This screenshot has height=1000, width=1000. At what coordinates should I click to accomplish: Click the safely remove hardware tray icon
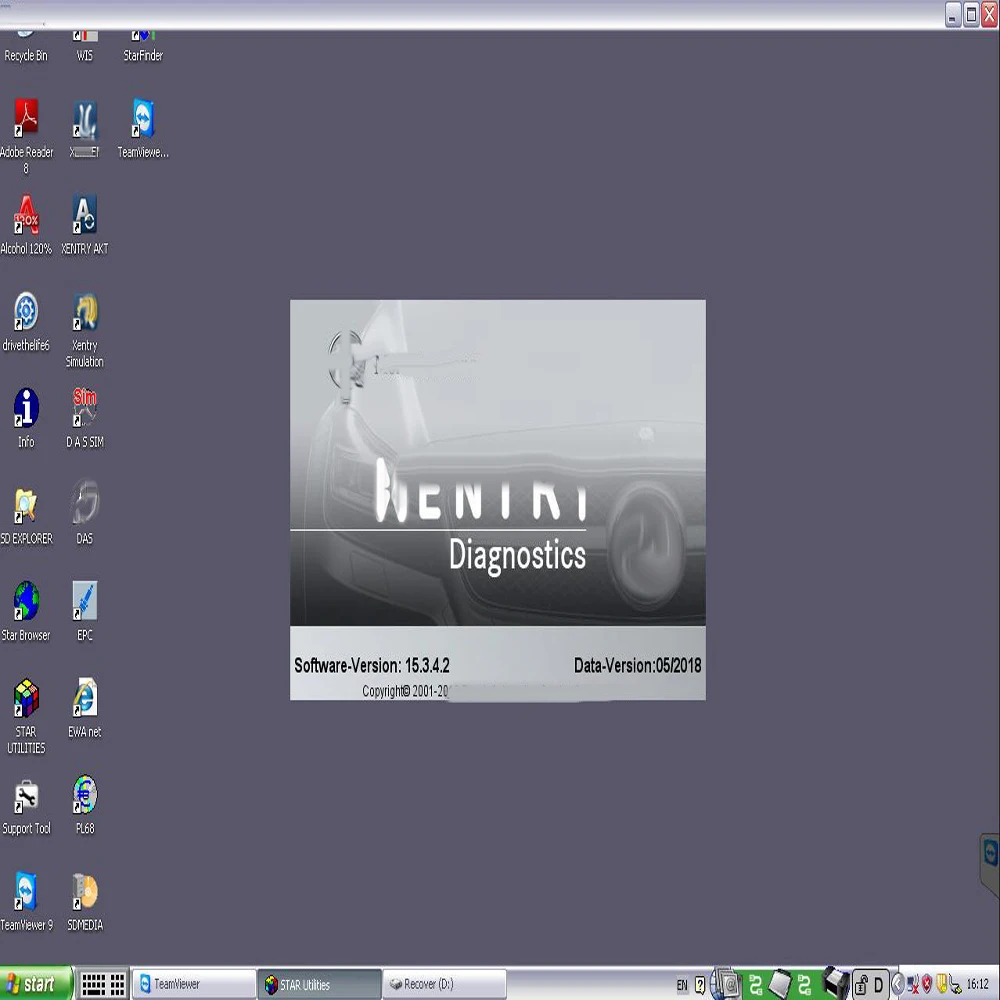click(x=955, y=985)
